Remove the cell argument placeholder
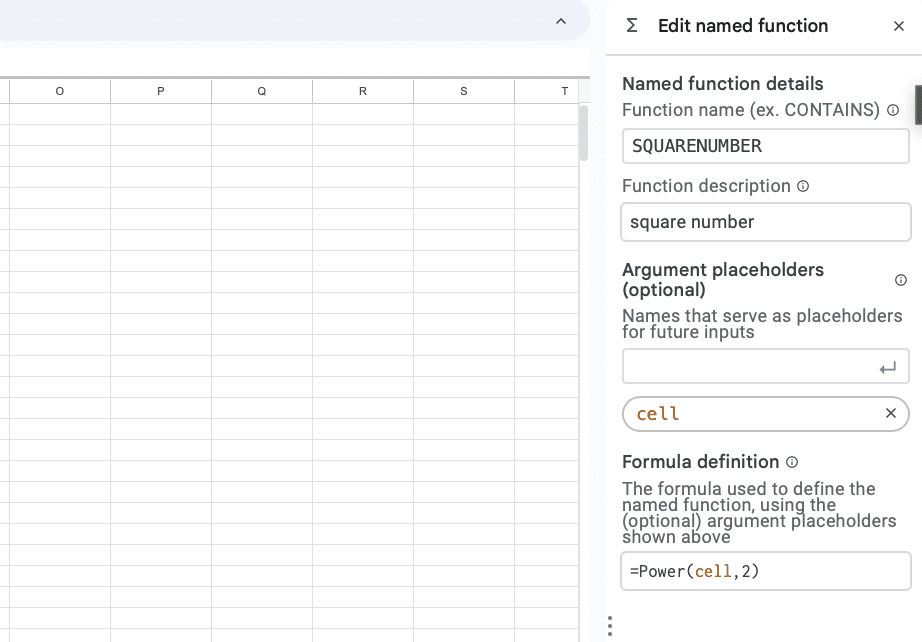922x642 pixels. pyautogui.click(x=891, y=413)
